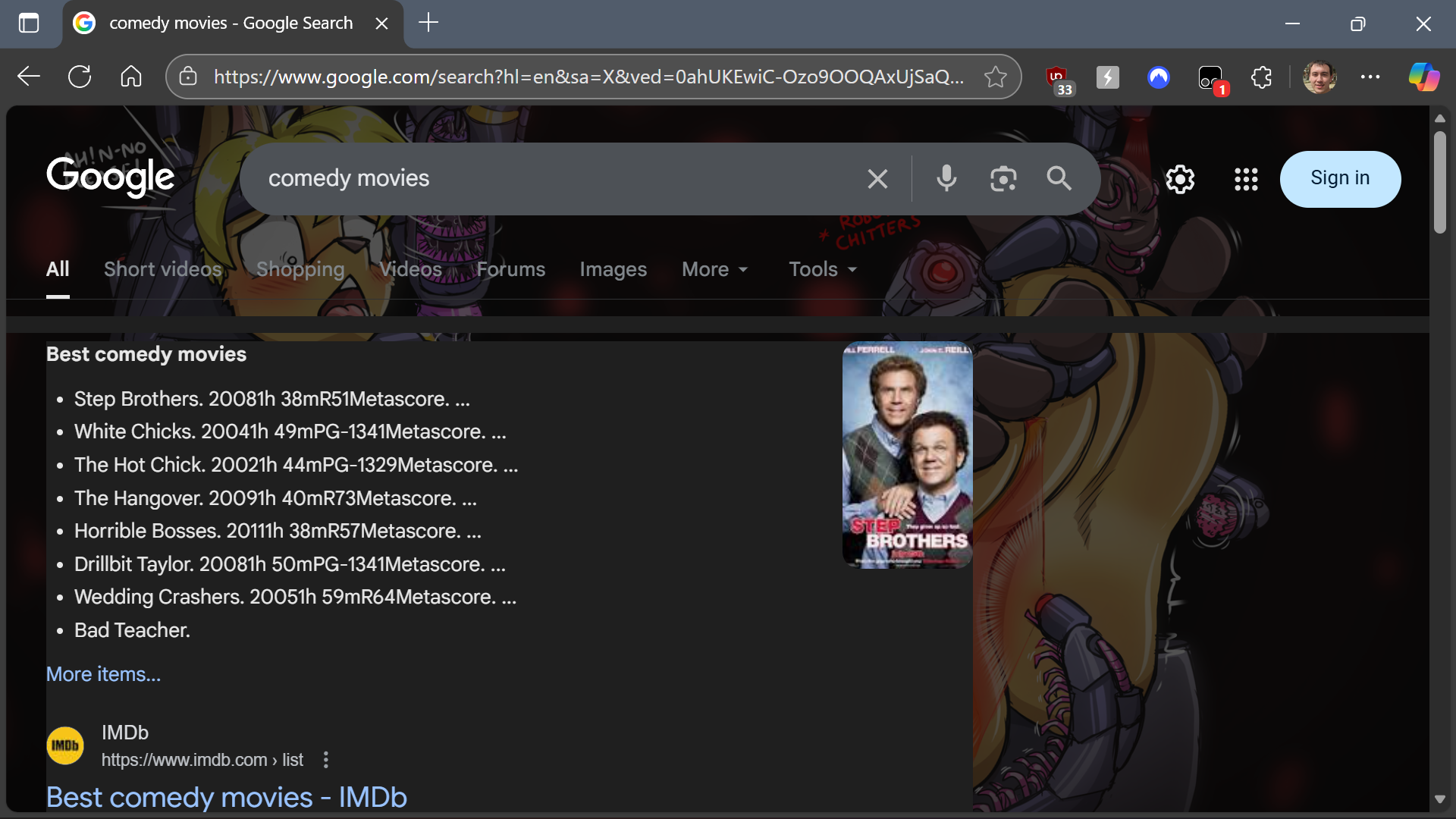
Task: Submit search with magnifying glass
Action: pos(1059,179)
